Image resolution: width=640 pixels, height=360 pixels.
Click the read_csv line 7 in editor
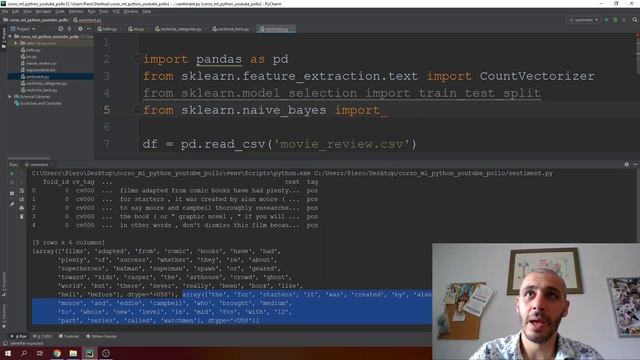point(279,144)
